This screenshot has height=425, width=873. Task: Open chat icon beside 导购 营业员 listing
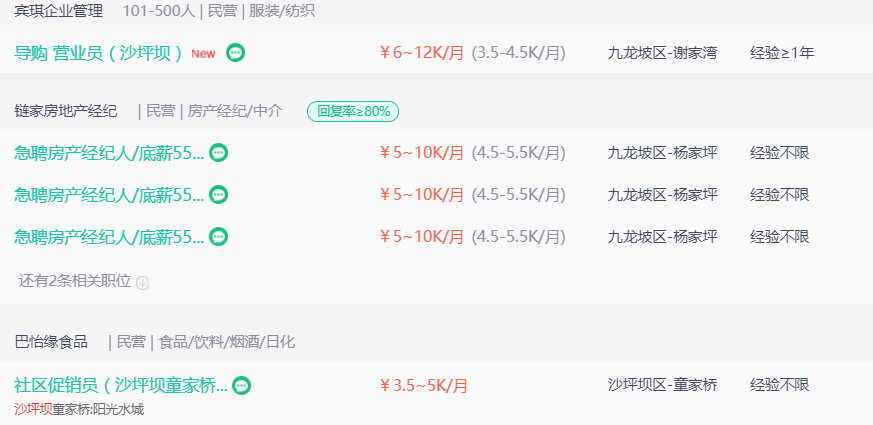[x=236, y=52]
